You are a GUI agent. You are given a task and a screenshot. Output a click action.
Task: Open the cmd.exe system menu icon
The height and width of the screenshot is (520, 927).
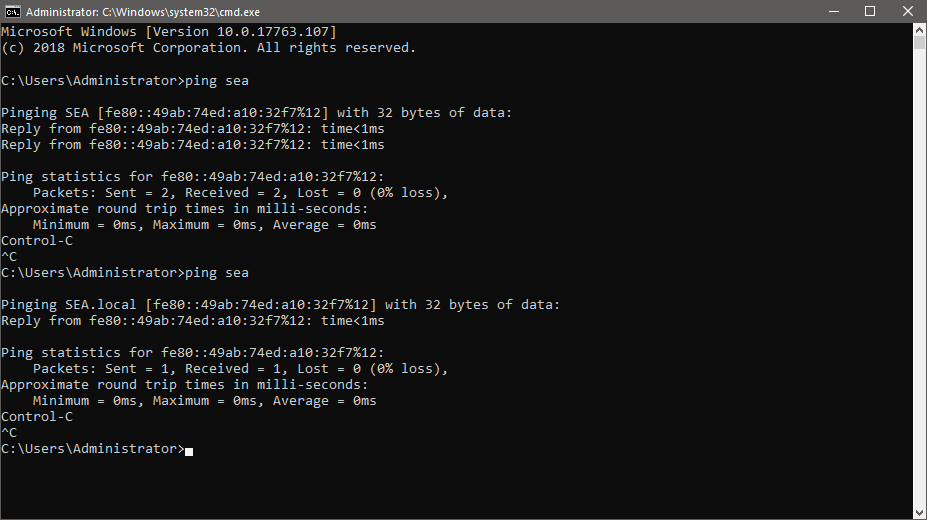[x=12, y=11]
